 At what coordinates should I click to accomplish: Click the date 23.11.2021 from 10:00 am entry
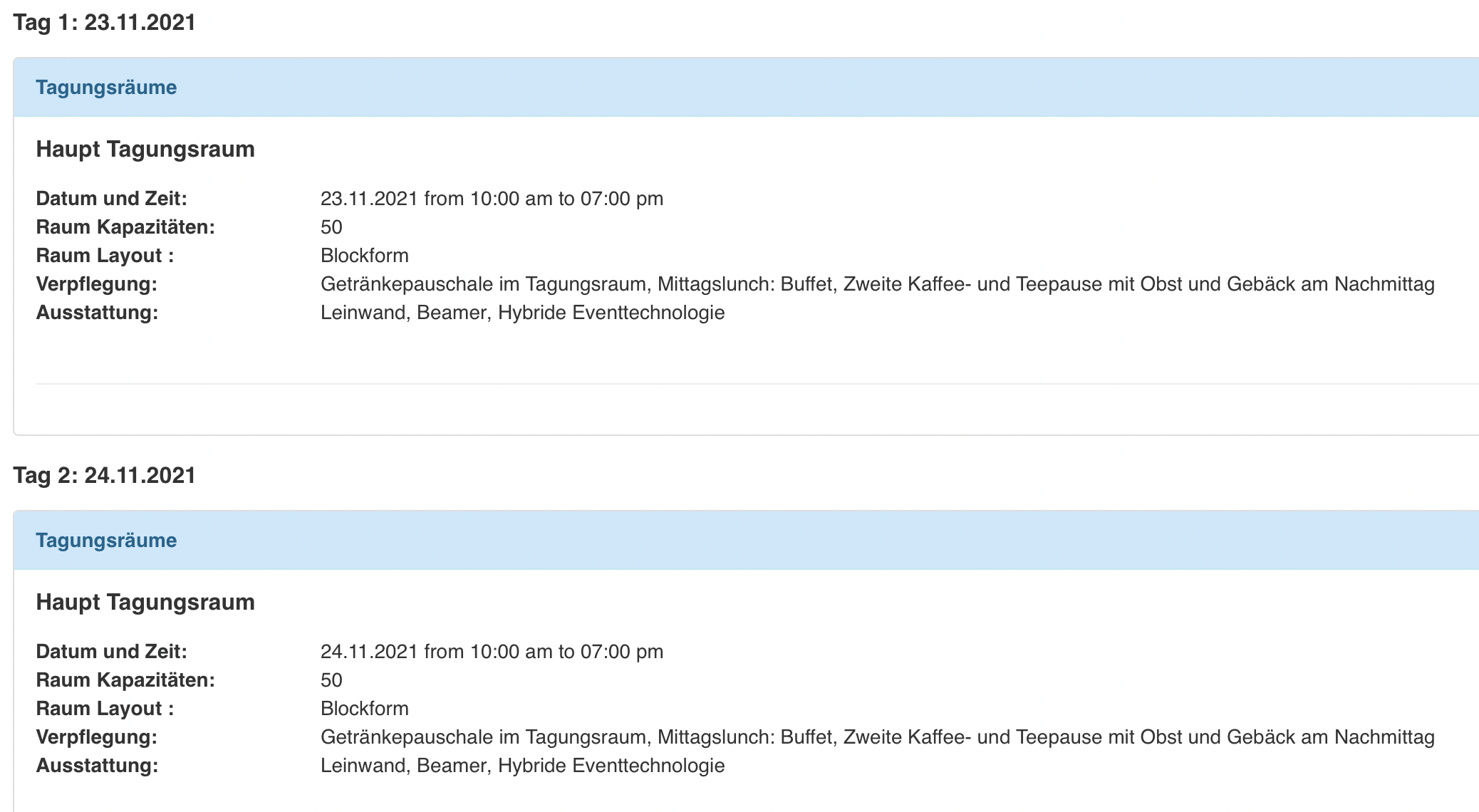[x=492, y=199]
